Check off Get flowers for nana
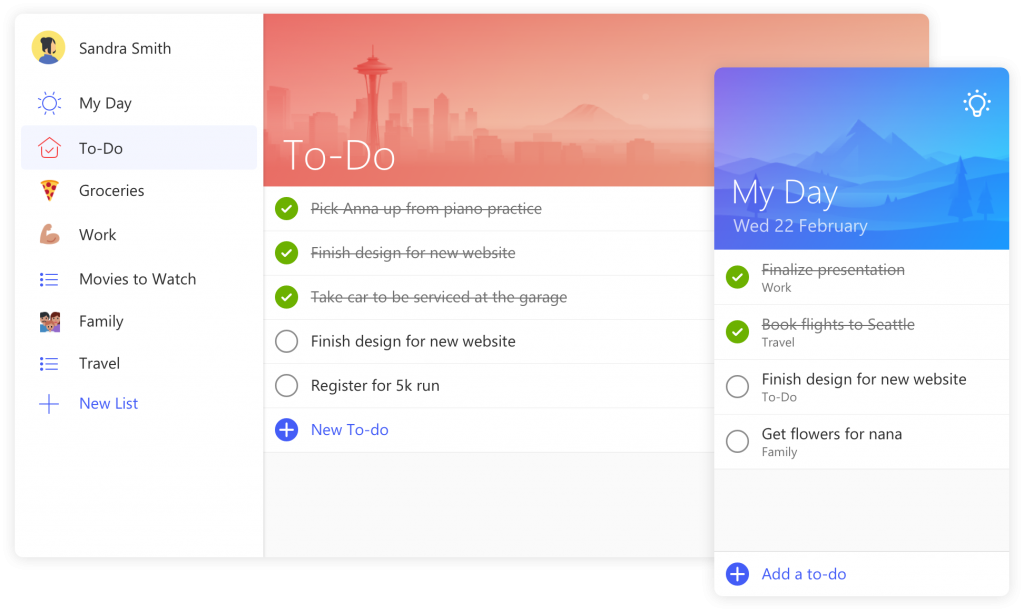This screenshot has width=1024, height=612. (737, 441)
